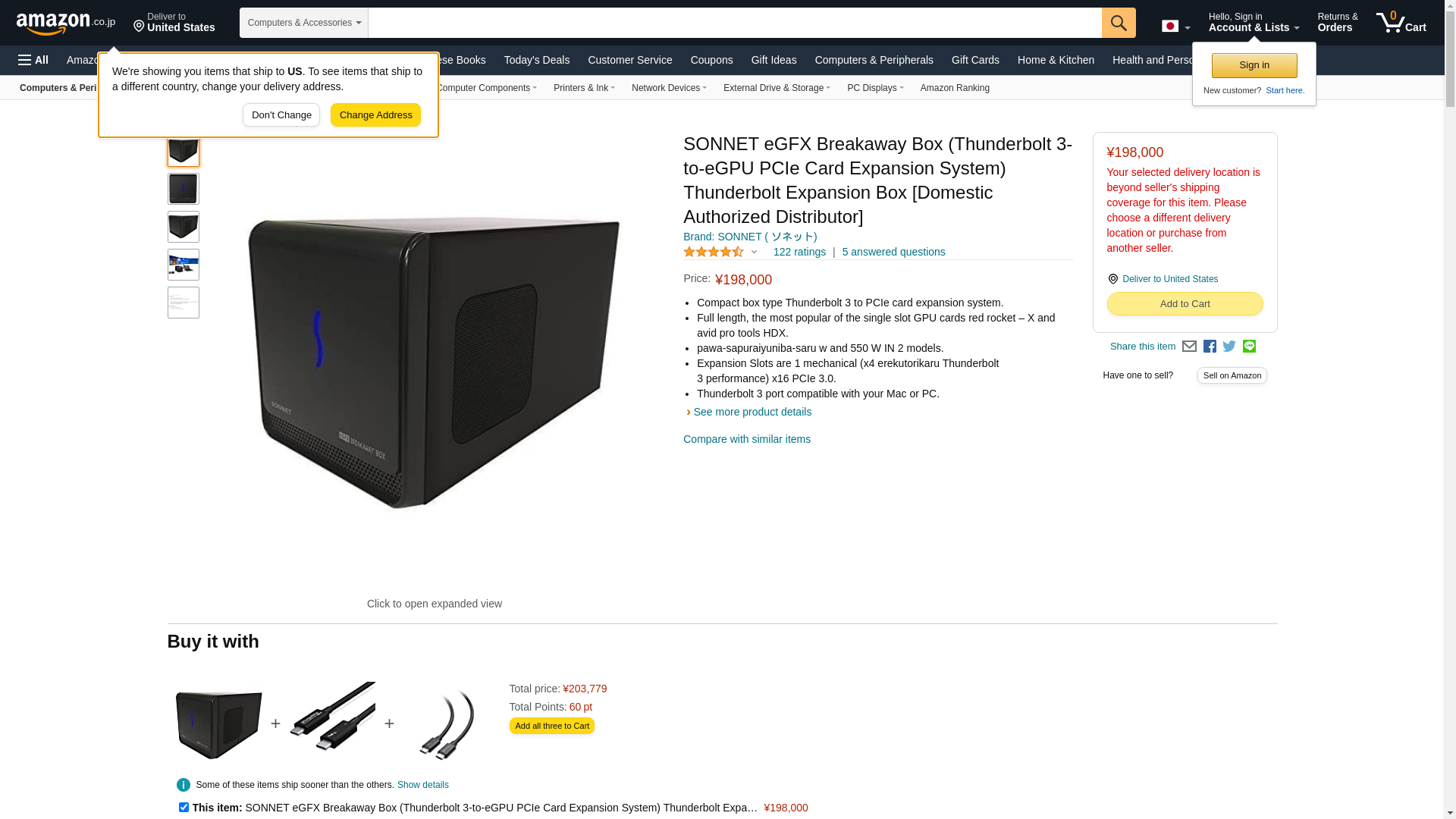Open Computers & Accessories search category dropdown
The image size is (1456, 819).
click(304, 23)
